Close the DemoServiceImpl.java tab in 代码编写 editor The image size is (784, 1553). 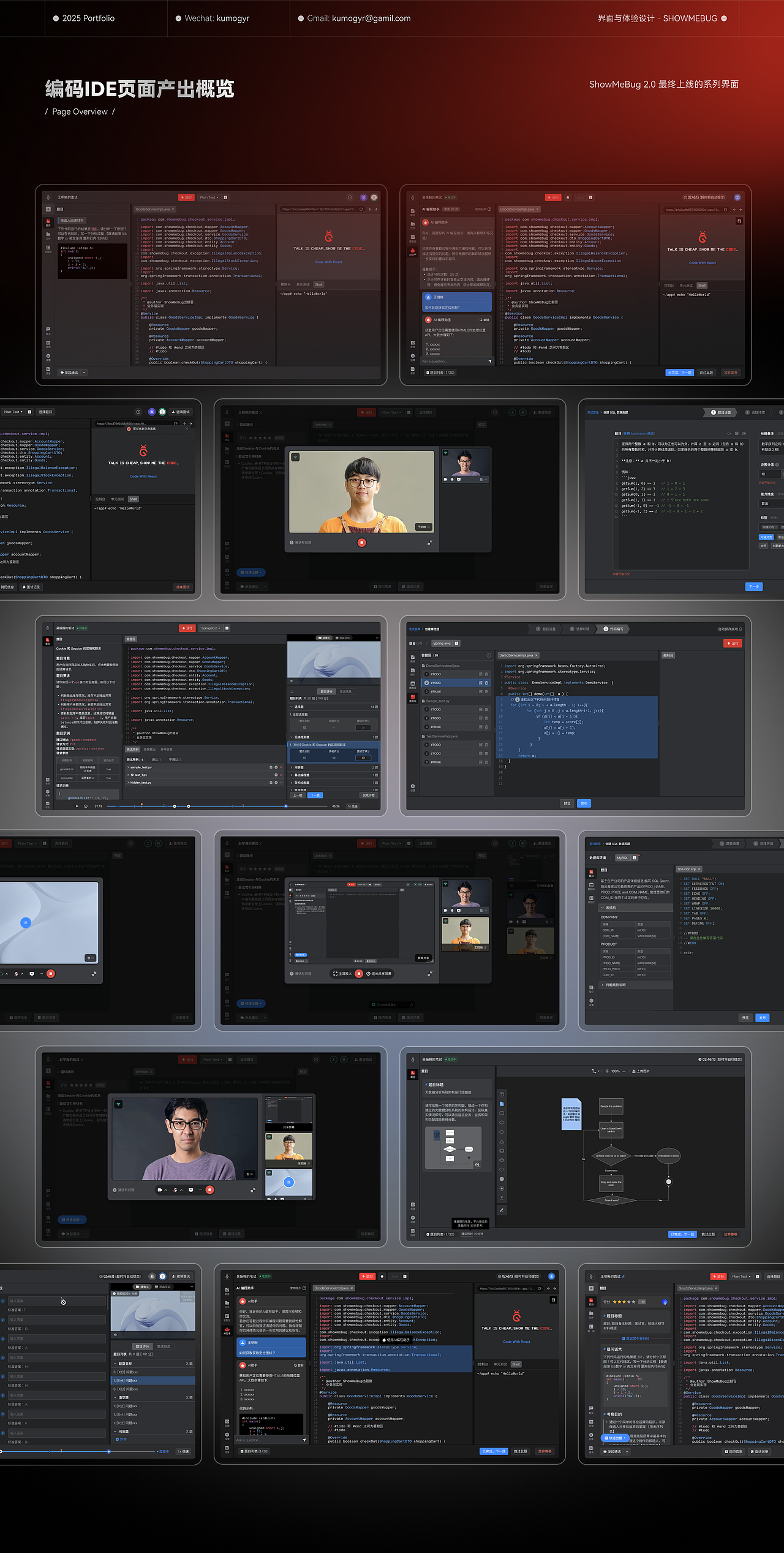pyautogui.click(x=536, y=655)
